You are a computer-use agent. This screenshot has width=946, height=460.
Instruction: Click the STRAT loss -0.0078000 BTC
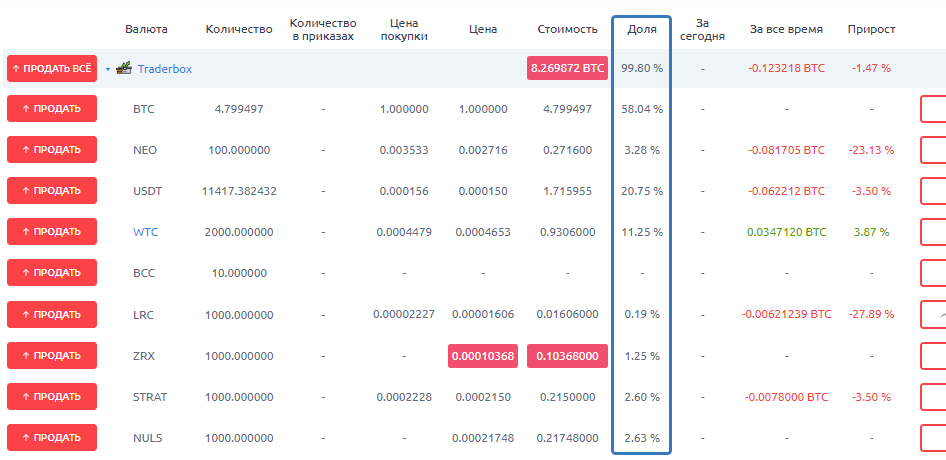point(786,397)
